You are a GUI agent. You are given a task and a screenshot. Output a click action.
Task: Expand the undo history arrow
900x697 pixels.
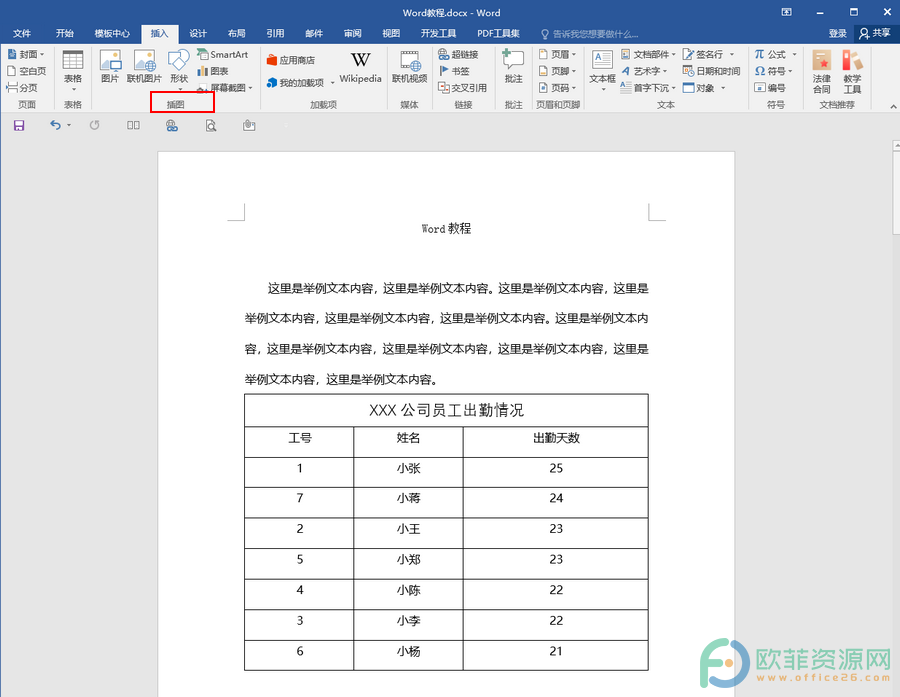tap(69, 125)
